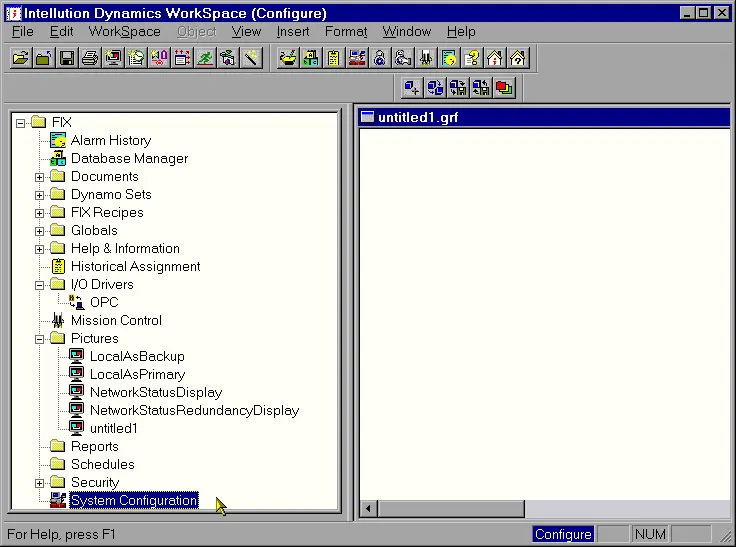Open Mission Control toolbar icon
This screenshot has height=547, width=736.
(x=426, y=58)
